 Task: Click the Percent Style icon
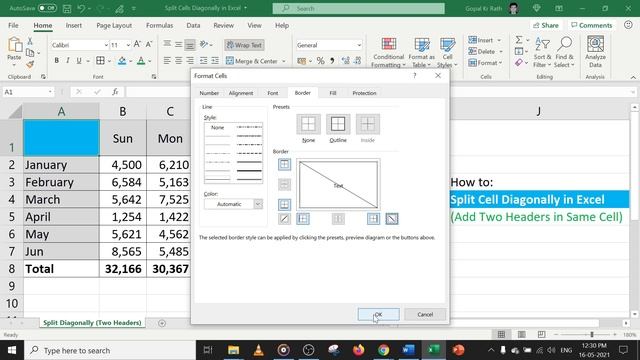tap(320, 61)
